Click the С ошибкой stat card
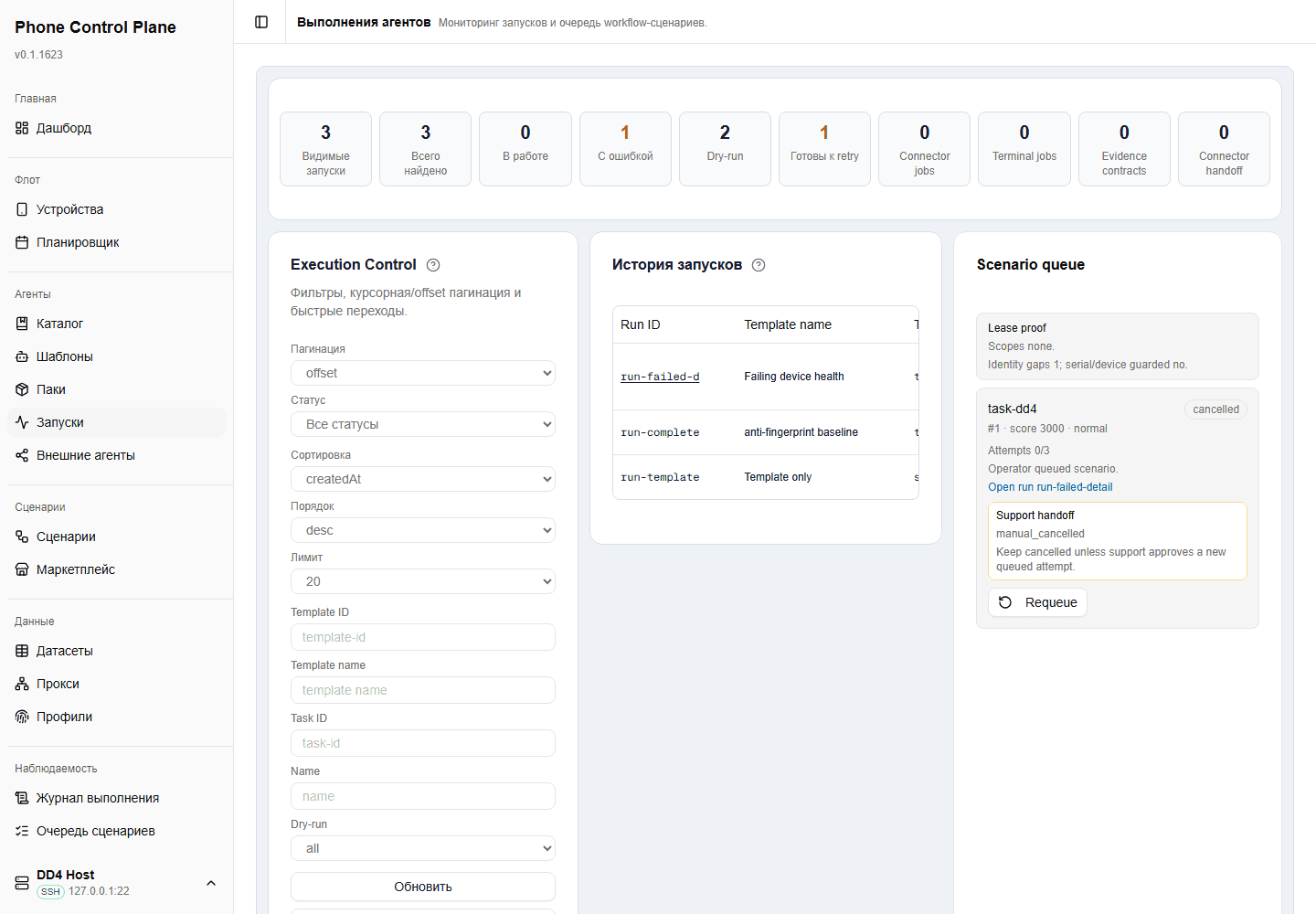 tap(625, 149)
